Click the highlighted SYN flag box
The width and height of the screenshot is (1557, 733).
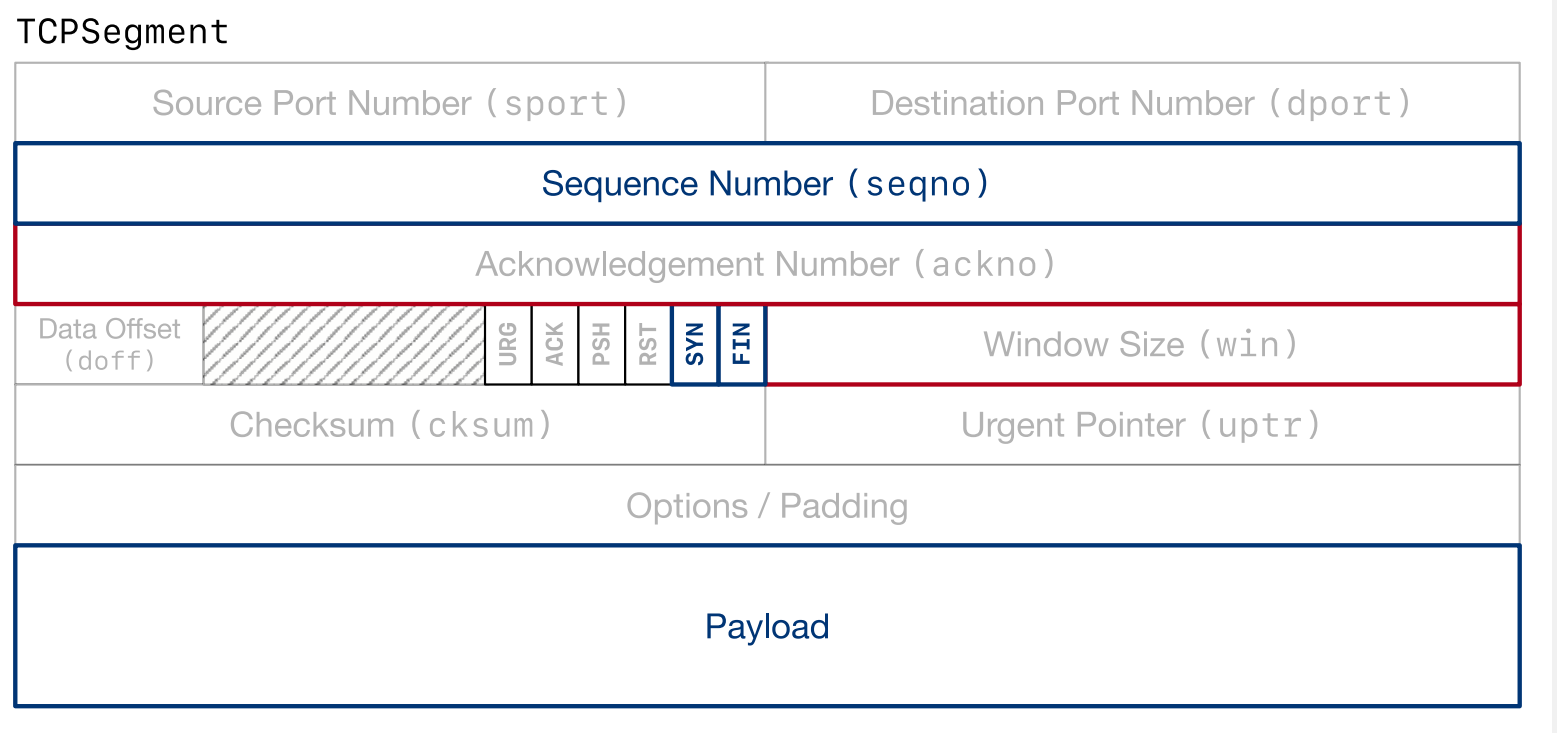coord(695,345)
